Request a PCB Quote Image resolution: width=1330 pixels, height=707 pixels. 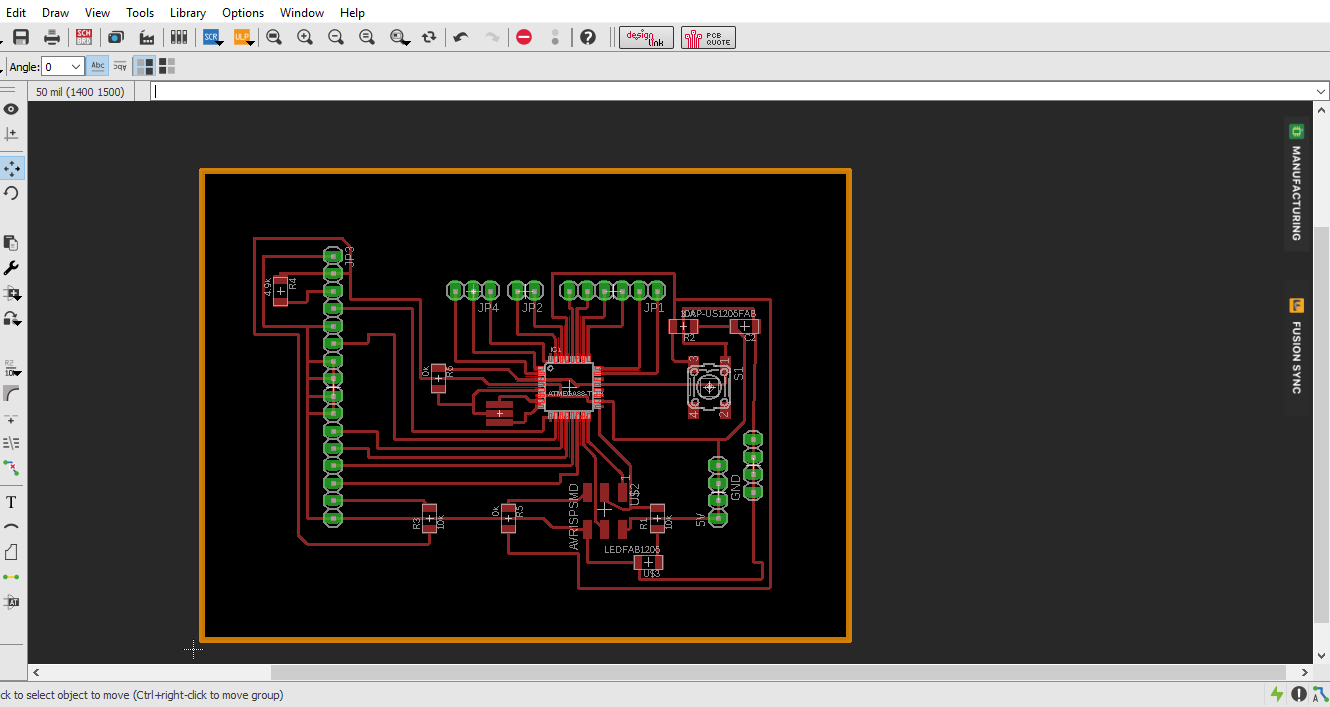coord(708,37)
